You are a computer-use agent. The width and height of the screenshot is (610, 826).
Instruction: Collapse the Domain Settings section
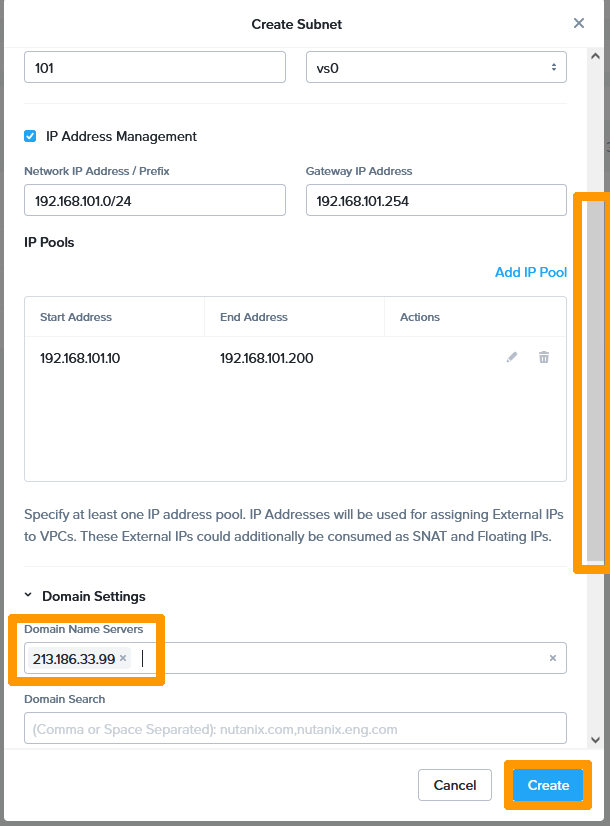(29, 595)
